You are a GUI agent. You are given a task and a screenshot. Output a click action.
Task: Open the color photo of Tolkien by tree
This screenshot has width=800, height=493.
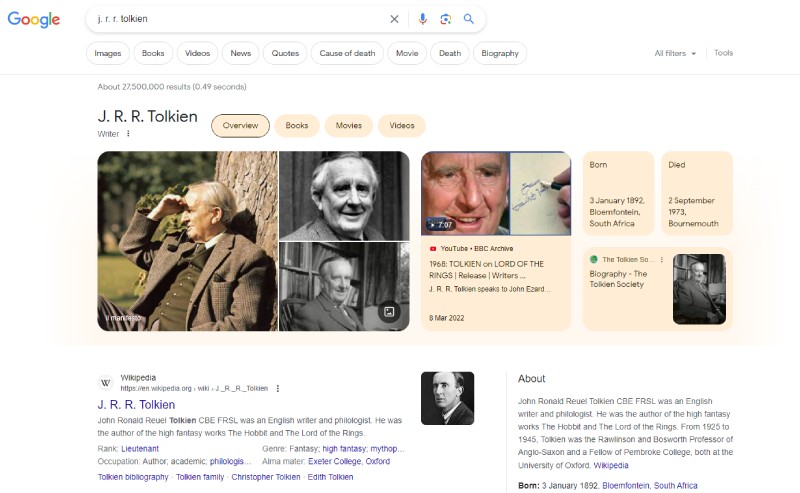coord(188,241)
